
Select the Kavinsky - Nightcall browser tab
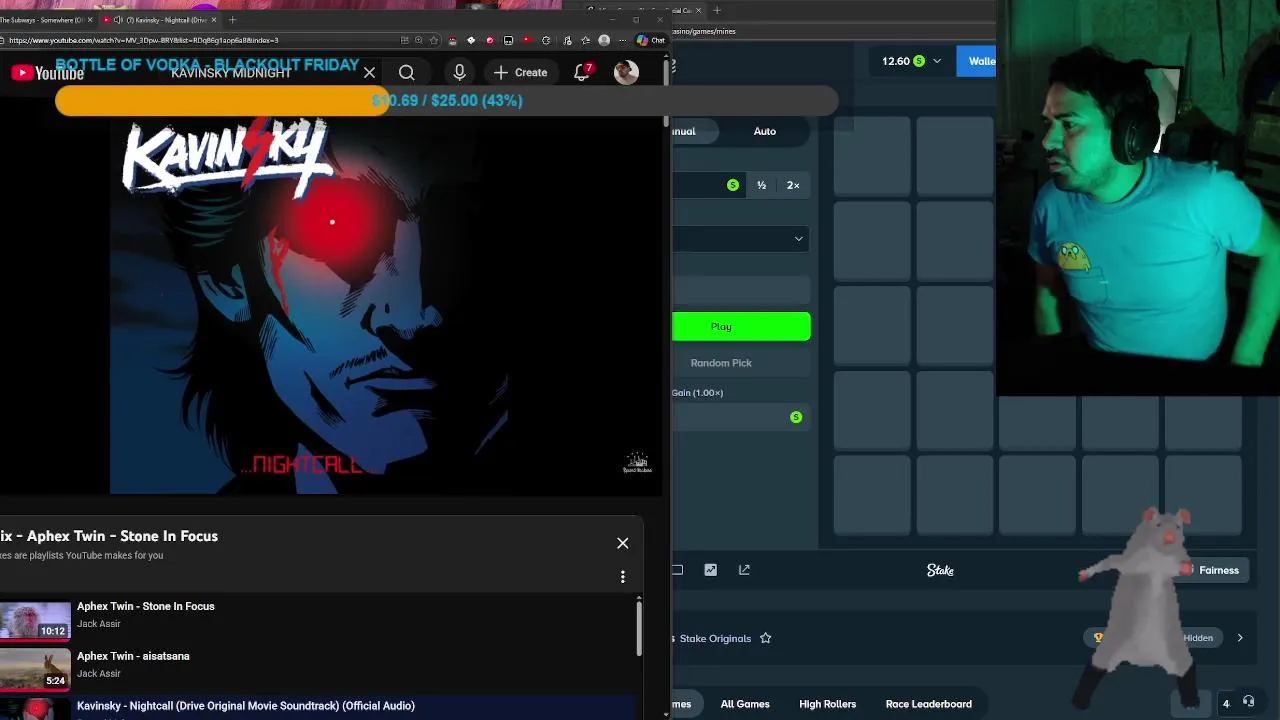(160, 20)
